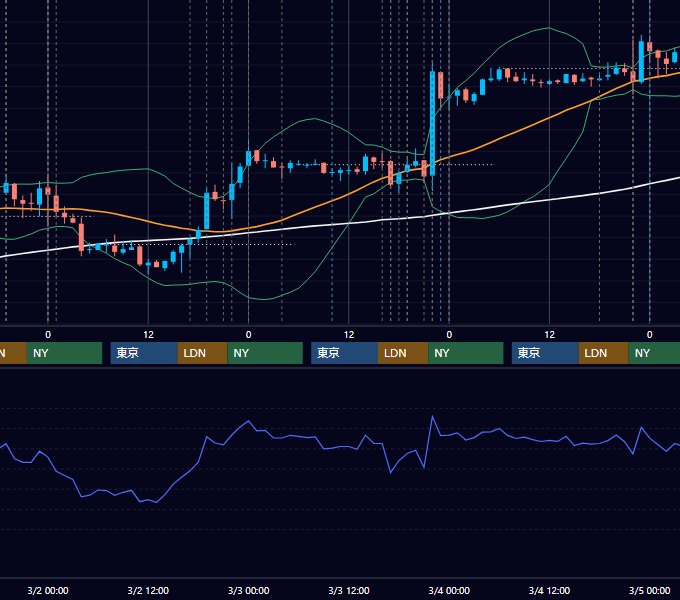Click the 3/4 12:00 date label
This screenshot has width=680, height=600.
(549, 590)
